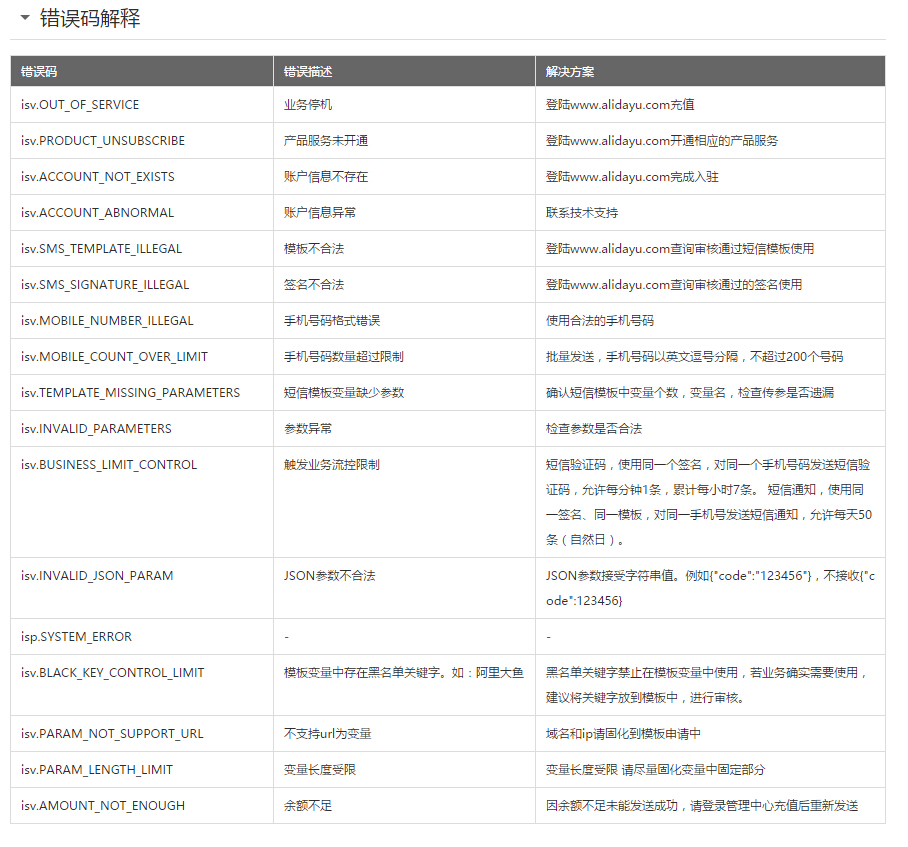Collapse the 错误码解释 section triangle

[25, 18]
